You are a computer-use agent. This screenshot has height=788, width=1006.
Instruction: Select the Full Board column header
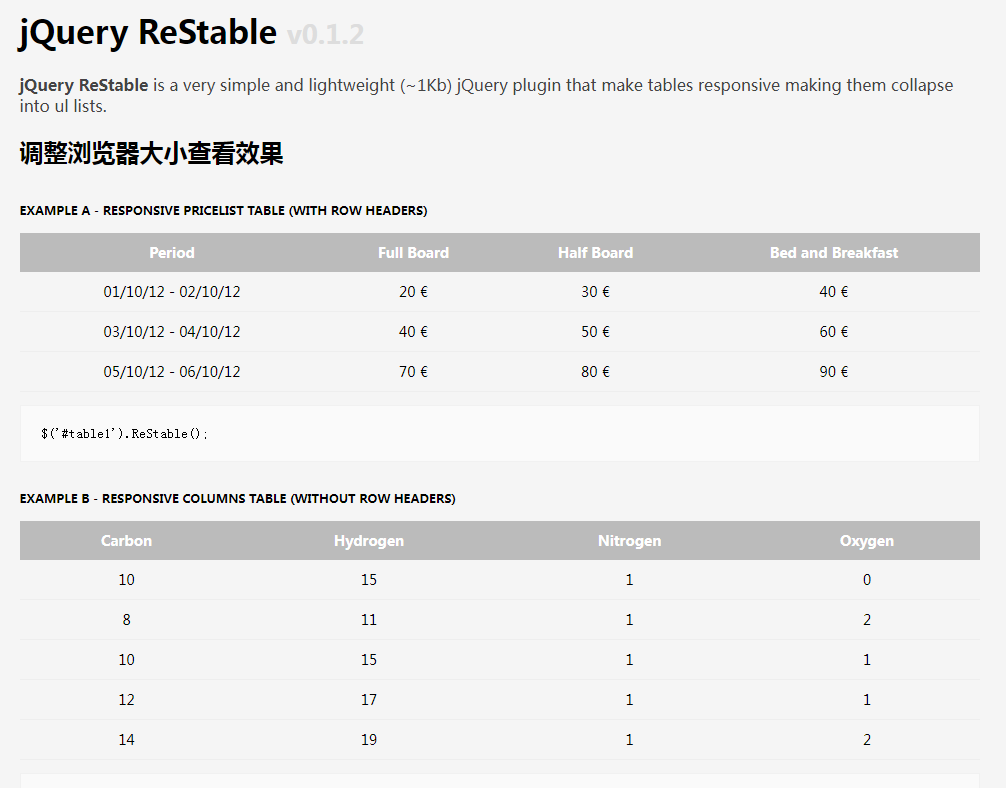(413, 253)
